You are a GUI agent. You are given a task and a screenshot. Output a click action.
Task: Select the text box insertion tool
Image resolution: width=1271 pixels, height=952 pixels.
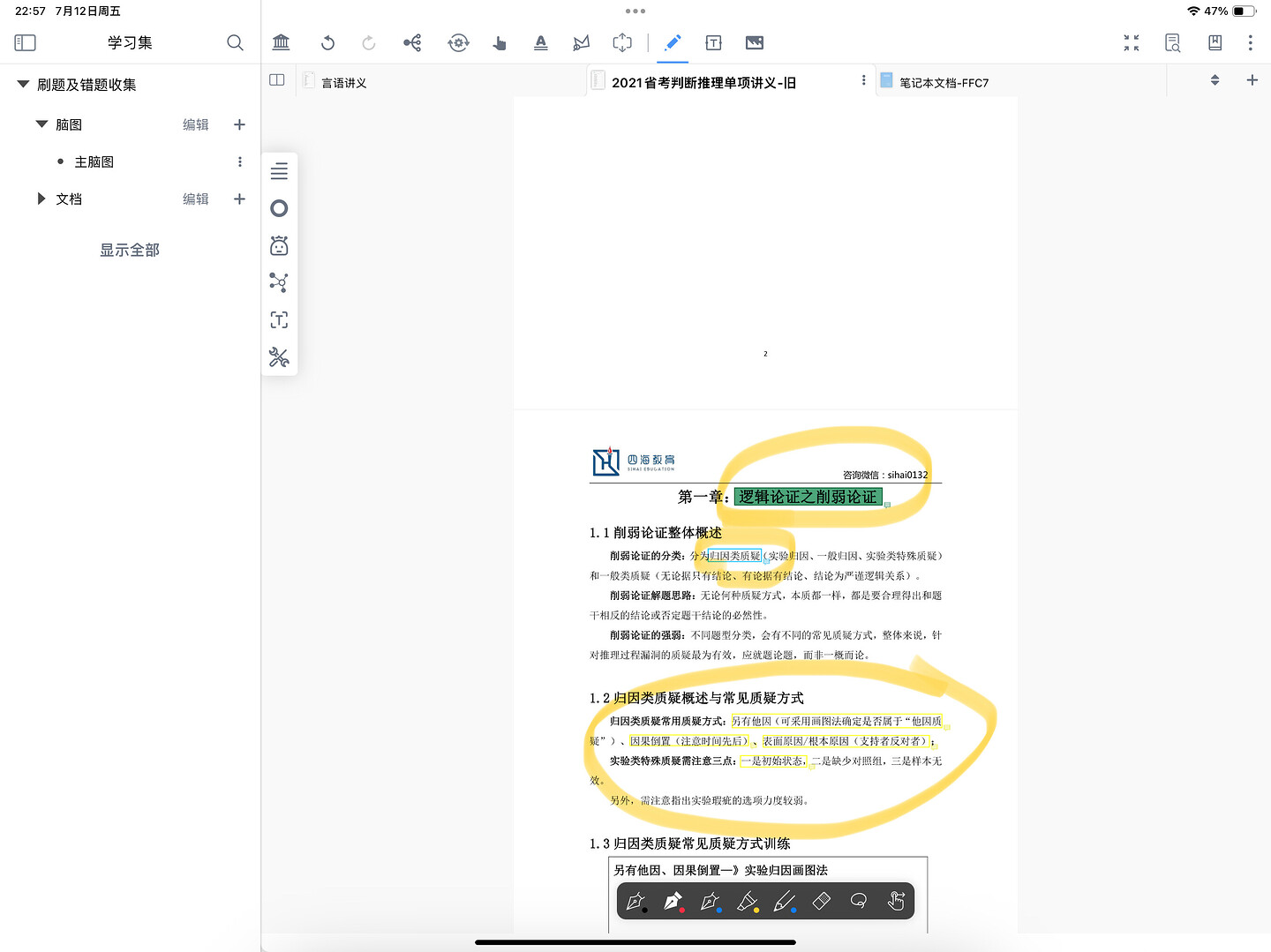(714, 42)
